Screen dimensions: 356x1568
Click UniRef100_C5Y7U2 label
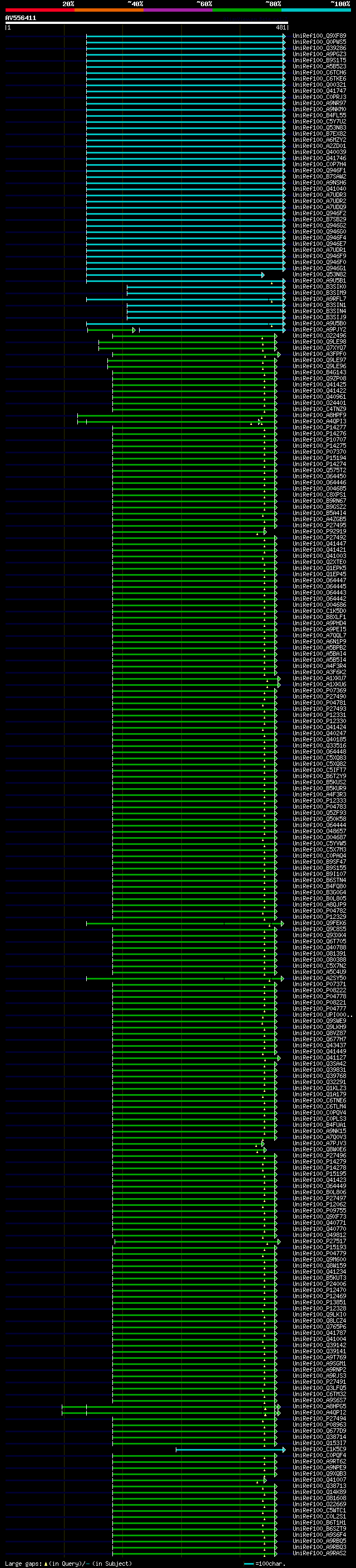pos(319,122)
